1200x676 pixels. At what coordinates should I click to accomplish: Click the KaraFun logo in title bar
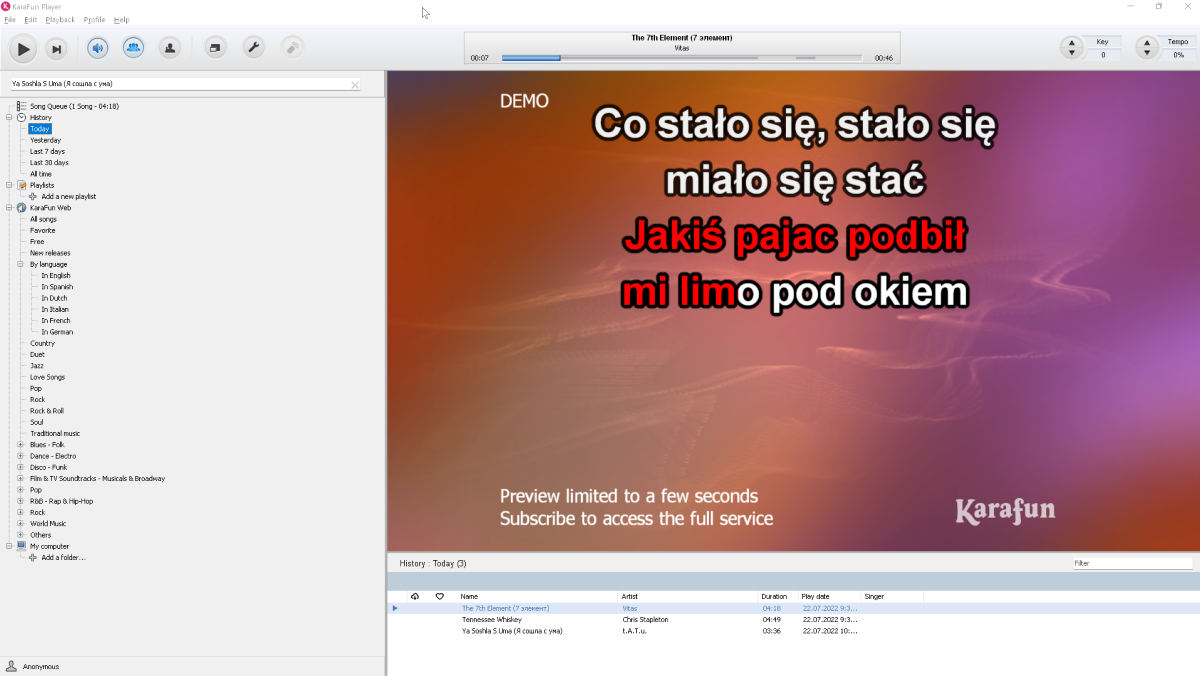click(x=6, y=6)
